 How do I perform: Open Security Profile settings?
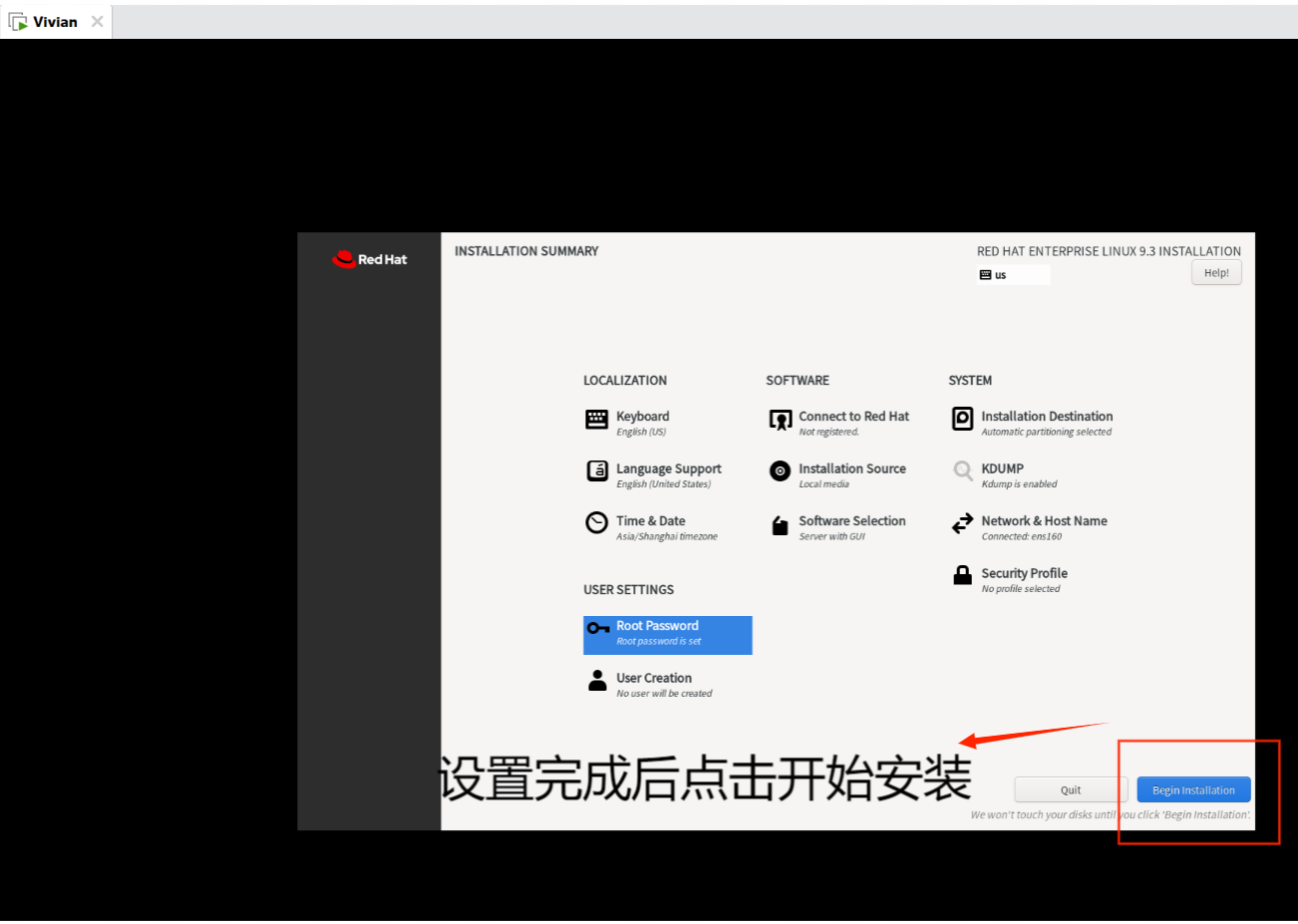[x=1024, y=573]
